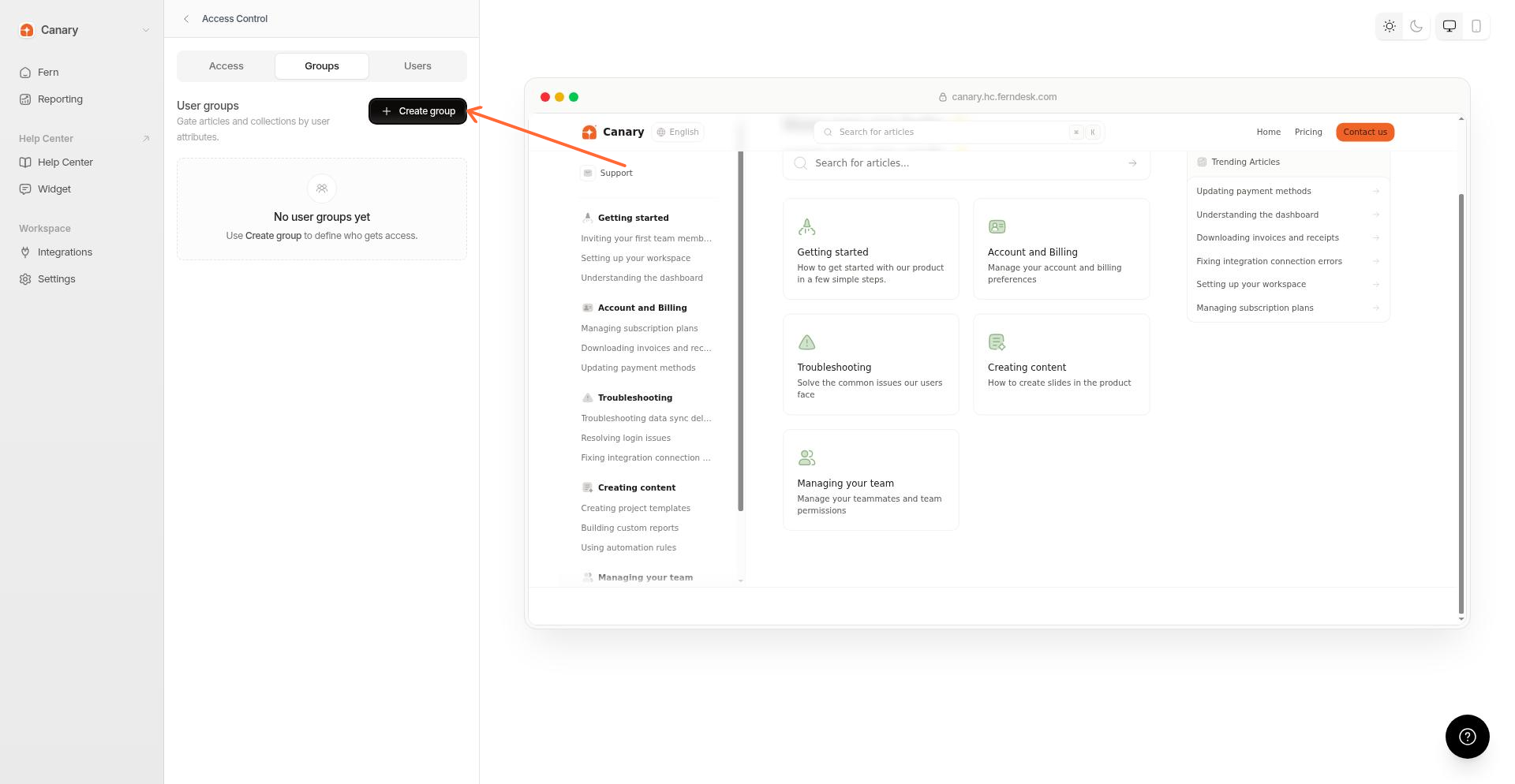Open the Account and Billing card
Viewport: 1515px width, 784px height.
1061,249
